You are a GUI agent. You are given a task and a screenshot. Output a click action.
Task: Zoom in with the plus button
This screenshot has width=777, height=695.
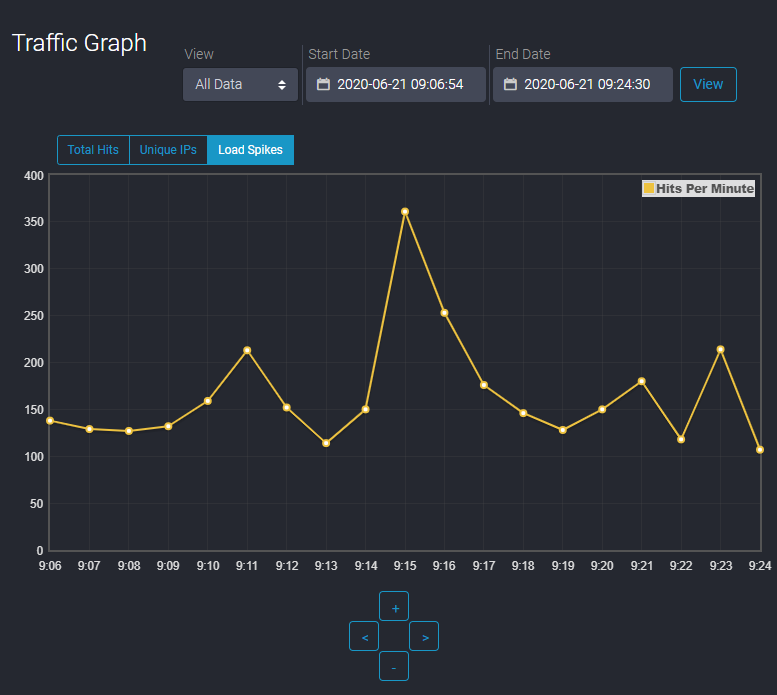[394, 606]
